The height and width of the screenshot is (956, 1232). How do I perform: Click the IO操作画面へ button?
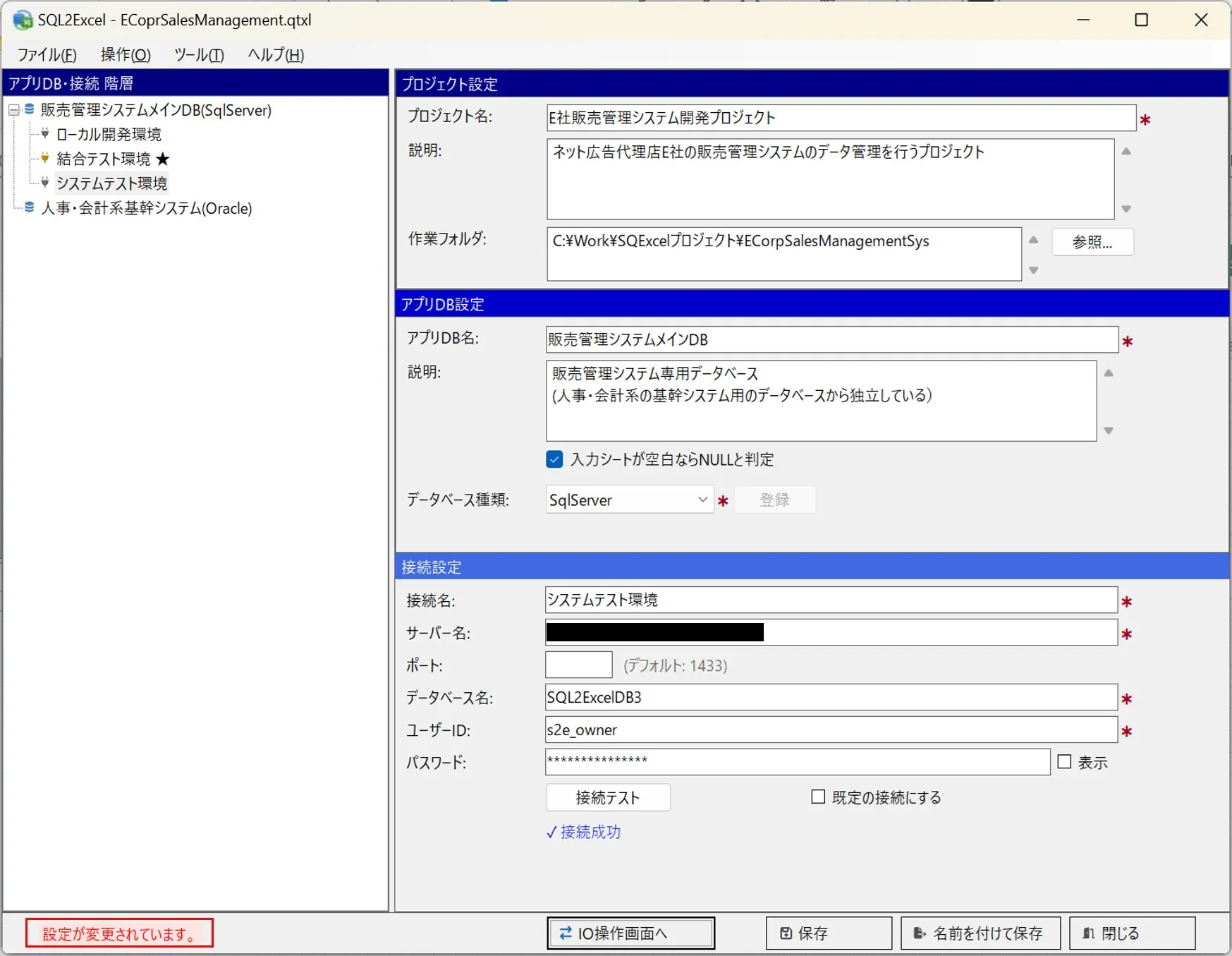click(630, 933)
